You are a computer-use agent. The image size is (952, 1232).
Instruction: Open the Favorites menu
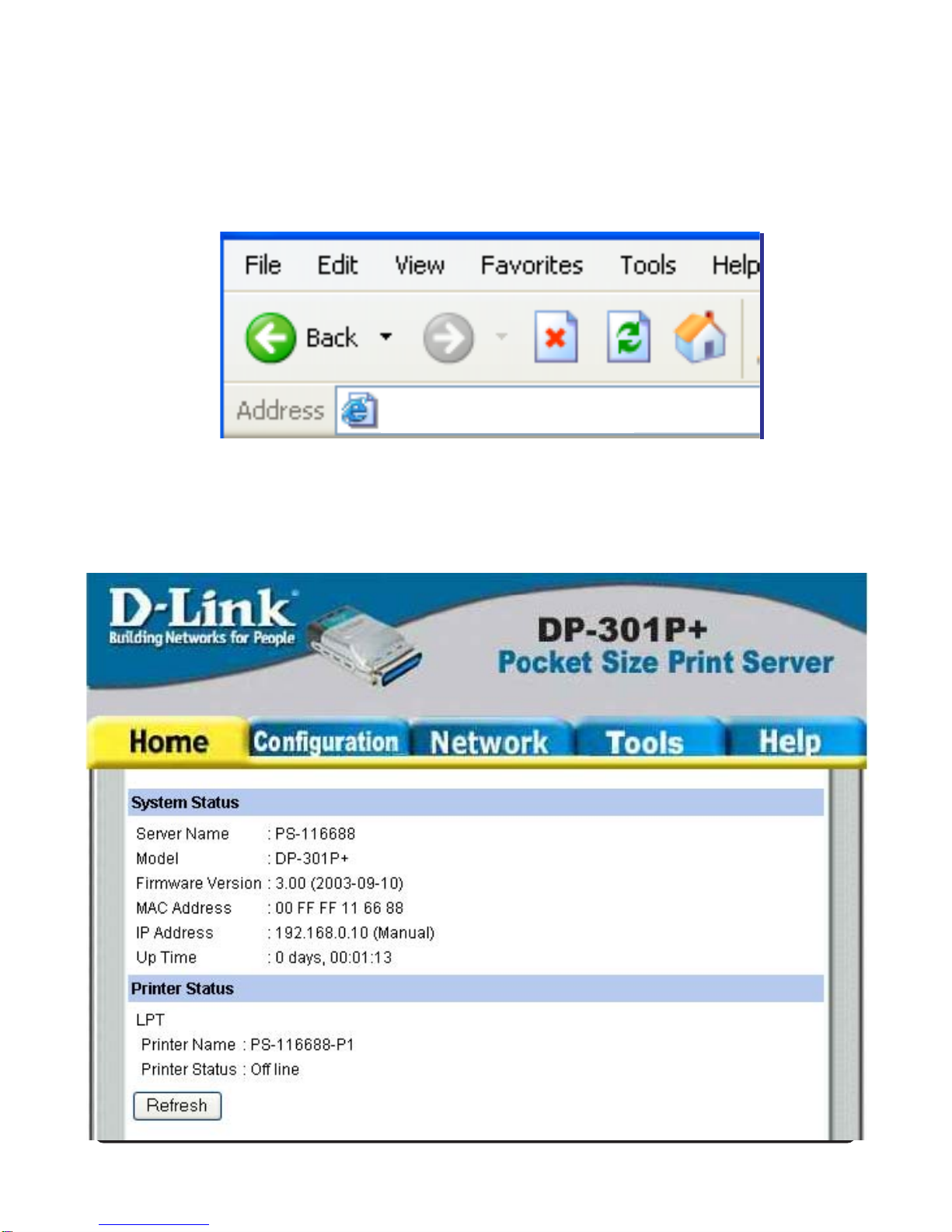(x=532, y=266)
